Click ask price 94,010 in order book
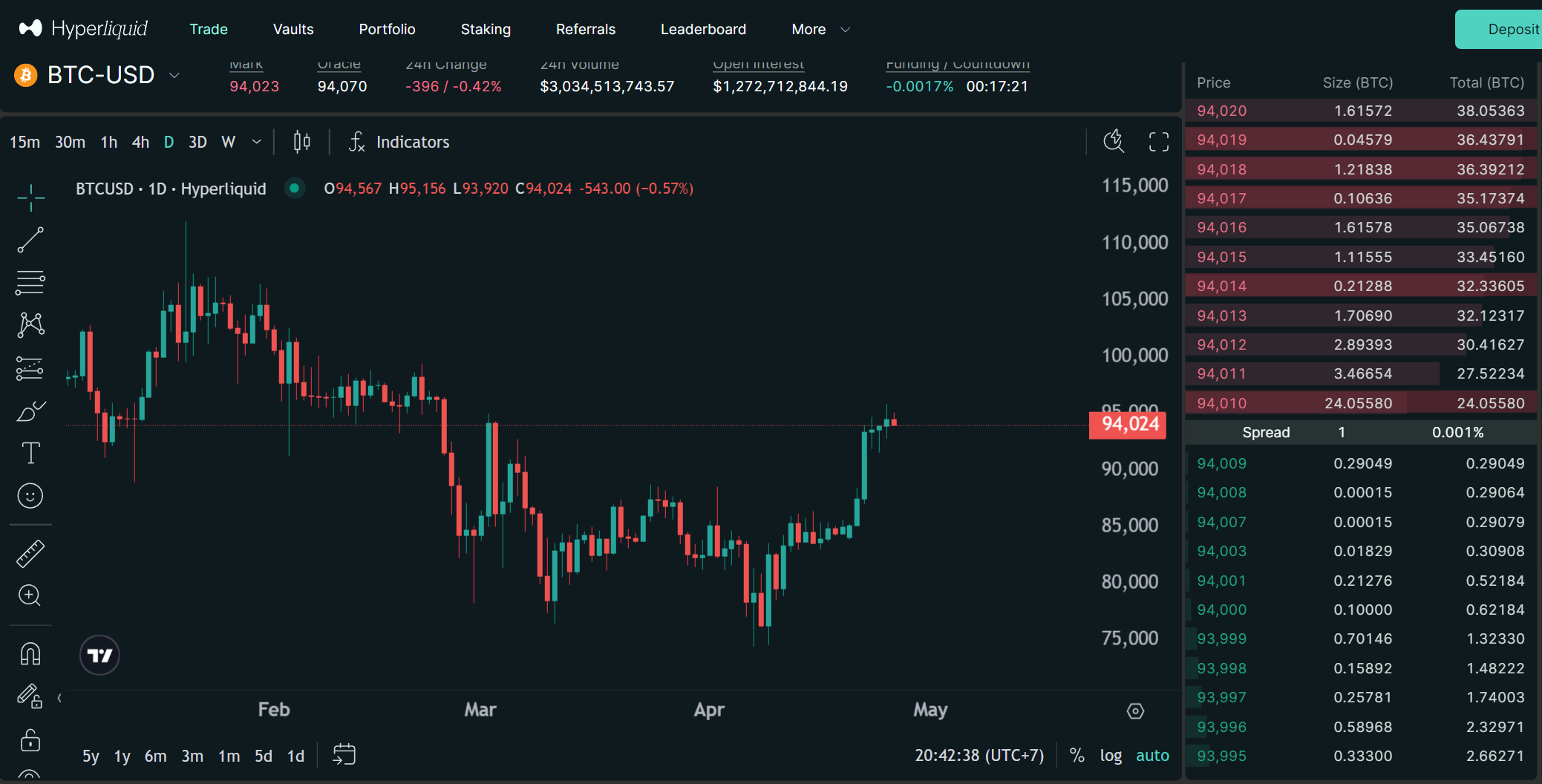Image resolution: width=1542 pixels, height=784 pixels. coord(1221,403)
